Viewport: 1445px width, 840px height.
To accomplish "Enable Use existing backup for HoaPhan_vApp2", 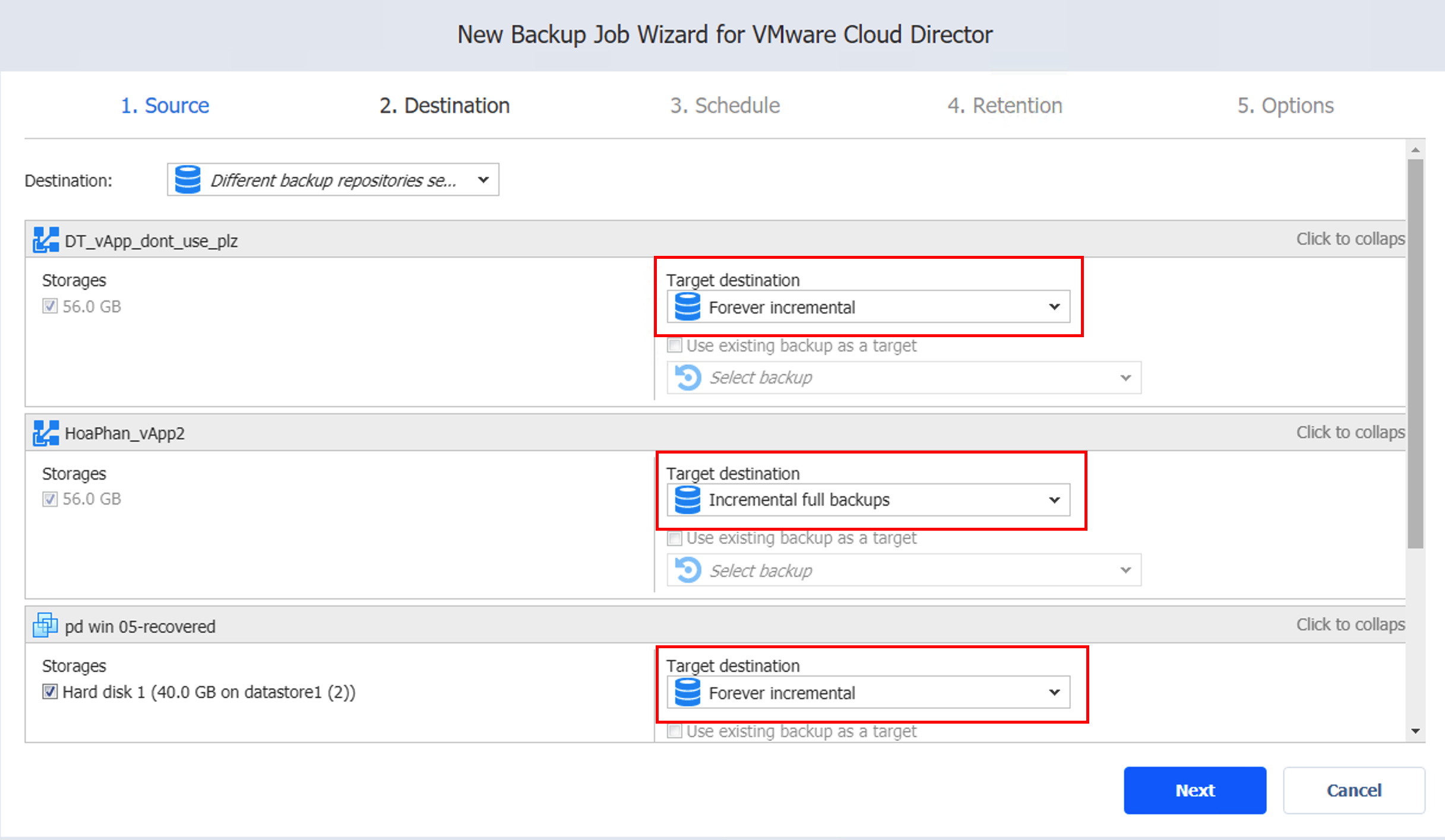I will (674, 538).
